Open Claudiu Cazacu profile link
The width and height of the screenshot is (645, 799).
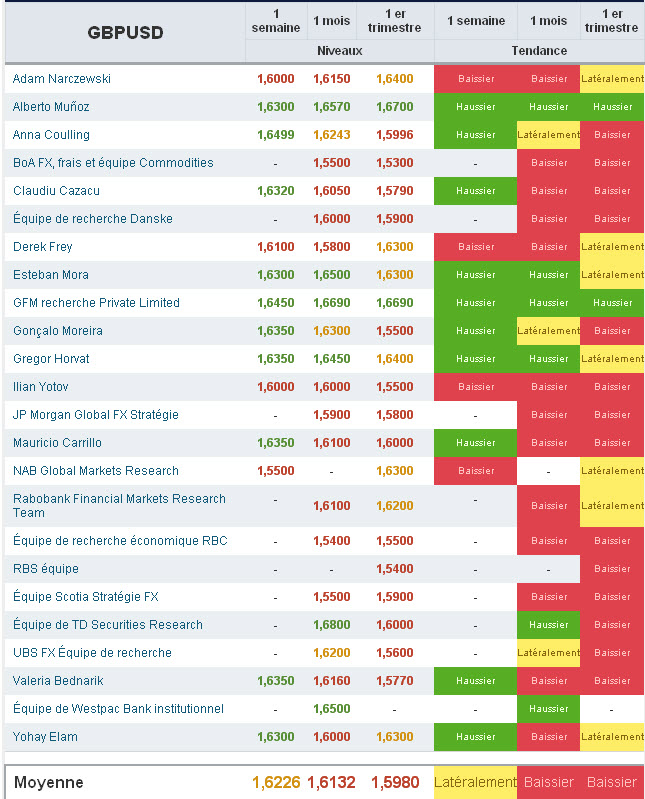57,191
